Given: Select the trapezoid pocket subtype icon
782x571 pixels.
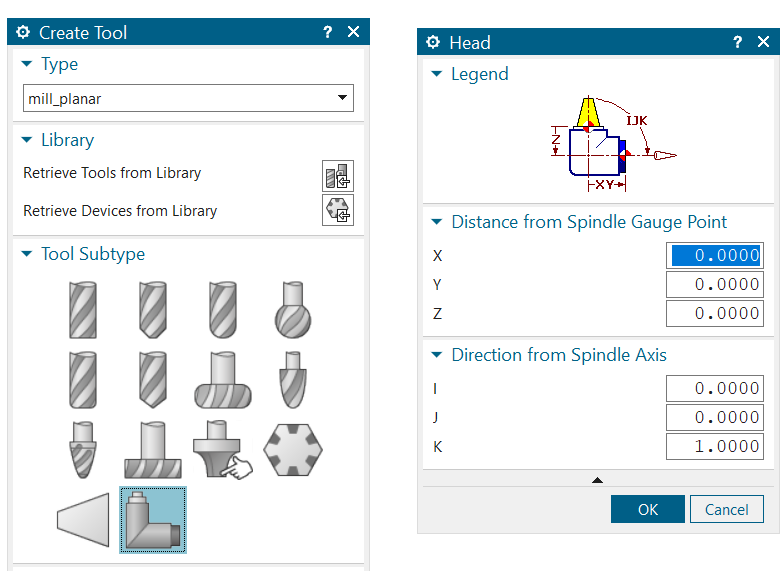Looking at the screenshot, I should click(x=83, y=520).
